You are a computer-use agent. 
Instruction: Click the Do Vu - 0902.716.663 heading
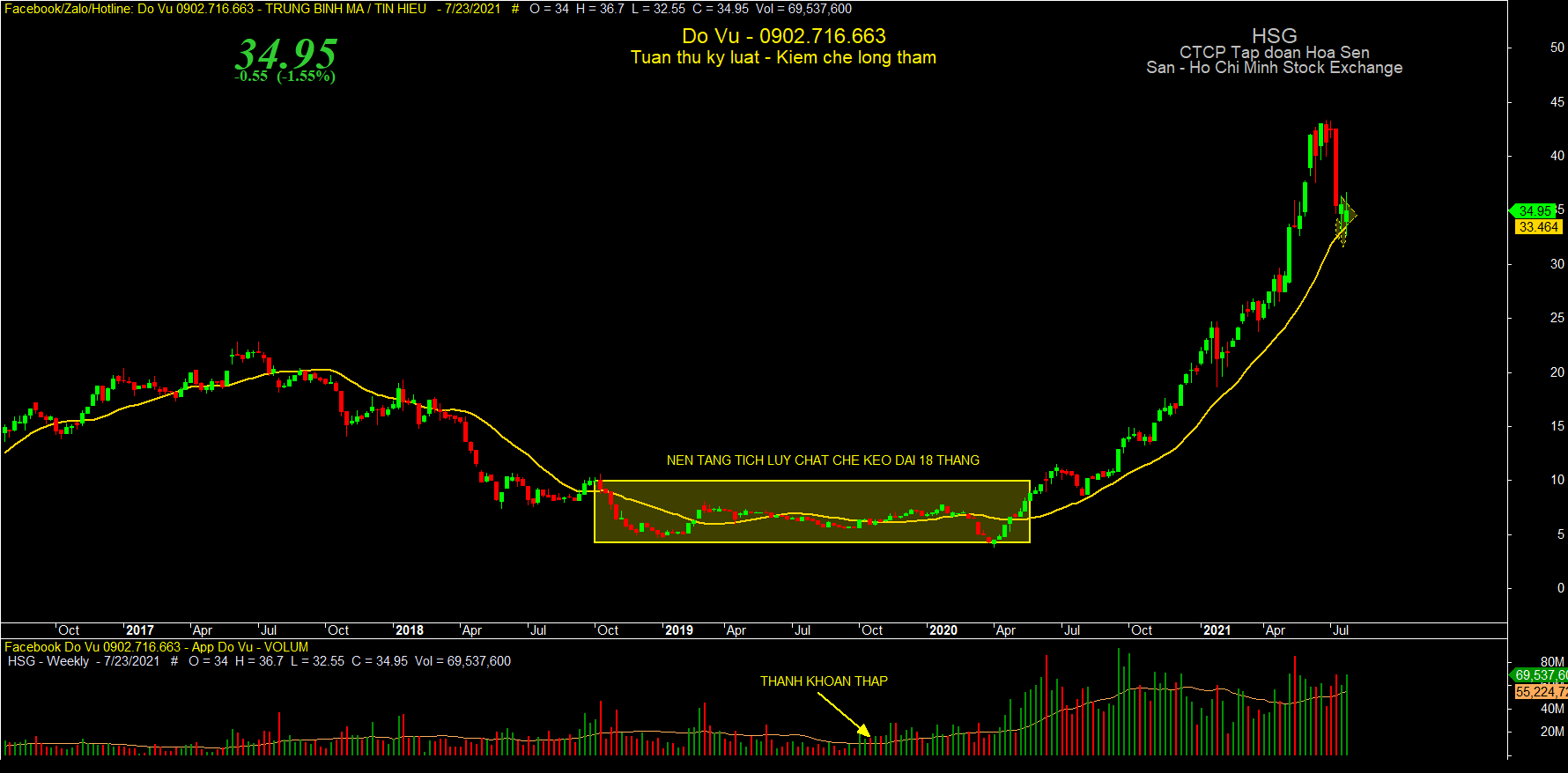click(784, 36)
